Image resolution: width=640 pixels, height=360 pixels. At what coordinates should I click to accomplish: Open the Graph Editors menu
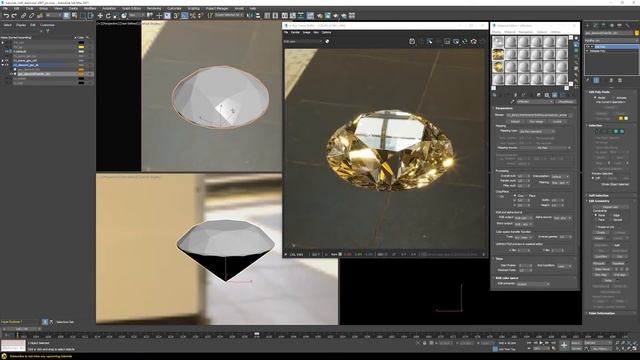[x=131, y=8]
